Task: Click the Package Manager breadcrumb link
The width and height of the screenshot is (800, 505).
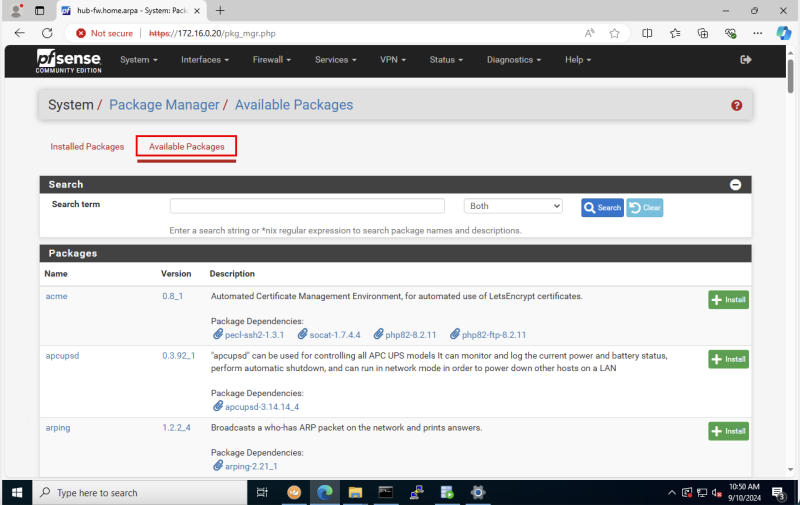Action: pos(164,105)
